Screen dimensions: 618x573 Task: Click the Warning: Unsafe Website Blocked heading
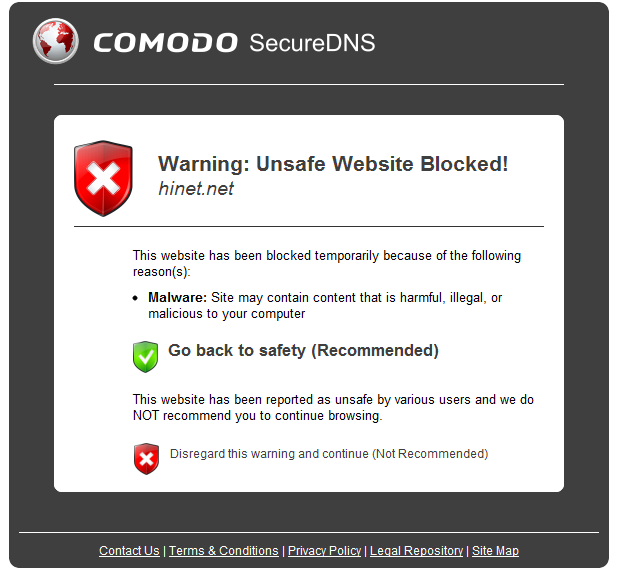tap(333, 164)
